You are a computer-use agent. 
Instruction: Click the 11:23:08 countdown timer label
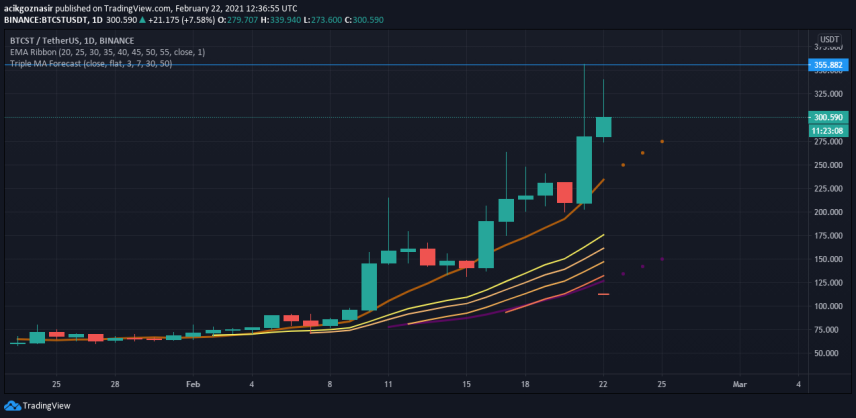click(x=828, y=131)
